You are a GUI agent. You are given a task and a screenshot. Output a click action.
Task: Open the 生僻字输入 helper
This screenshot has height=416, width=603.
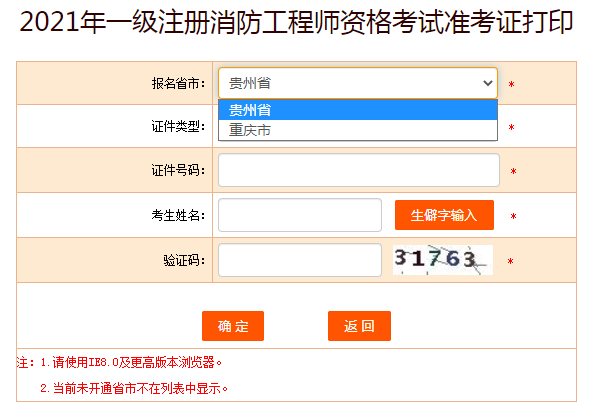point(444,215)
